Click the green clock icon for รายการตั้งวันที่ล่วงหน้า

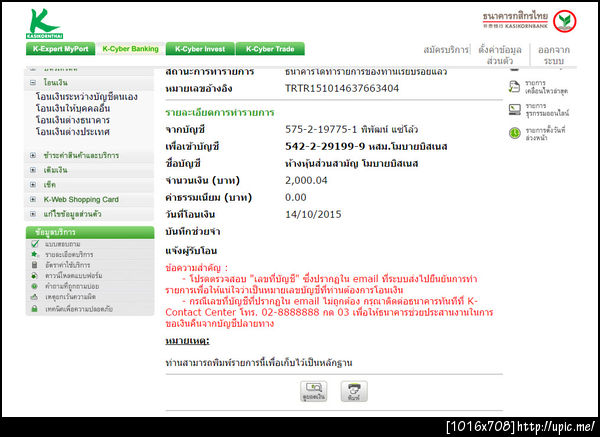(515, 133)
